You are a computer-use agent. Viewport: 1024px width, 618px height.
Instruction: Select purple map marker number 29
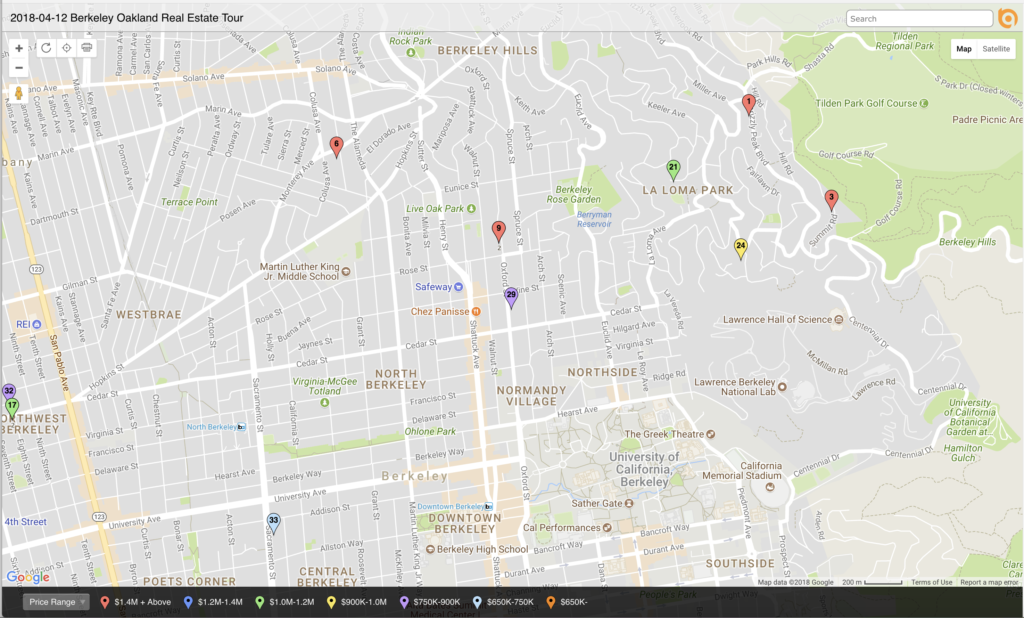511,297
